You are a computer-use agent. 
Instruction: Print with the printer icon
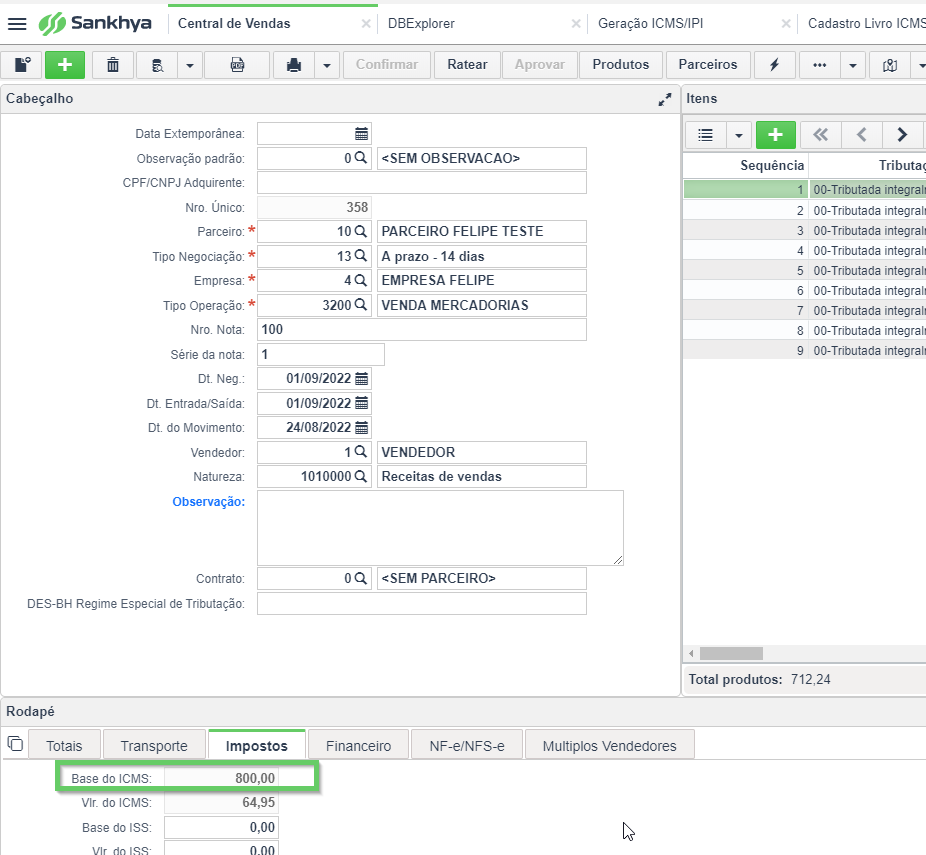point(294,65)
